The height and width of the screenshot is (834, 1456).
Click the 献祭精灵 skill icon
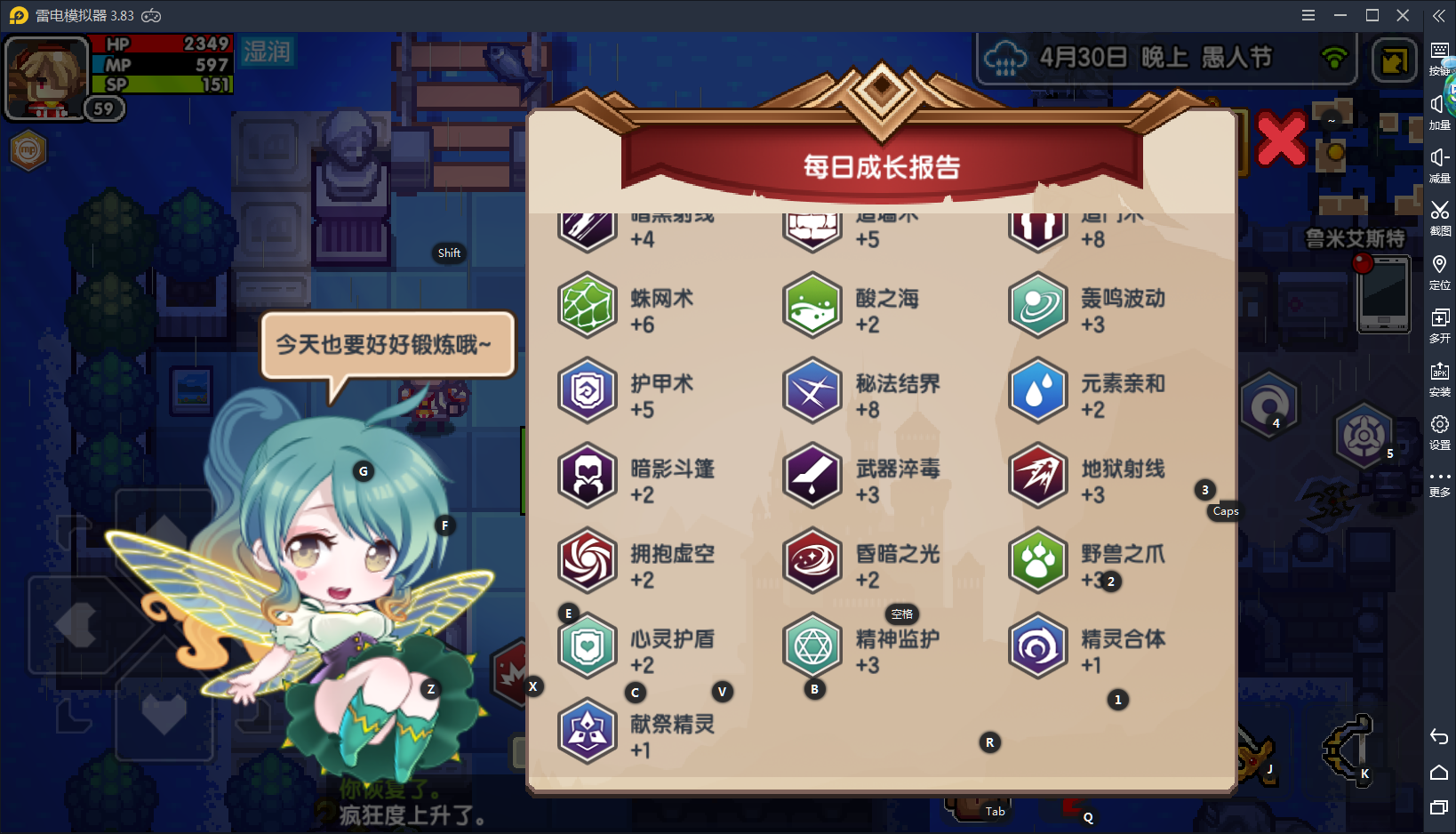pyautogui.click(x=588, y=732)
